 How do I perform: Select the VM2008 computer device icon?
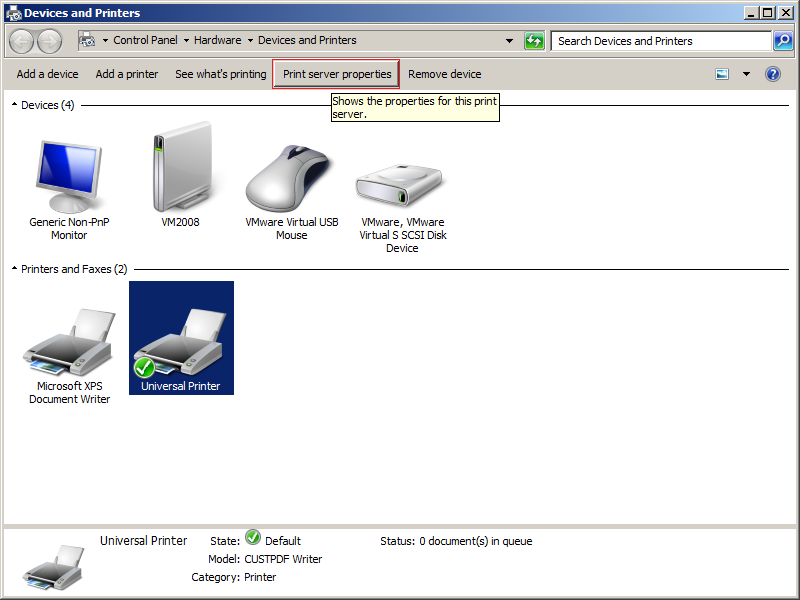pyautogui.click(x=181, y=167)
